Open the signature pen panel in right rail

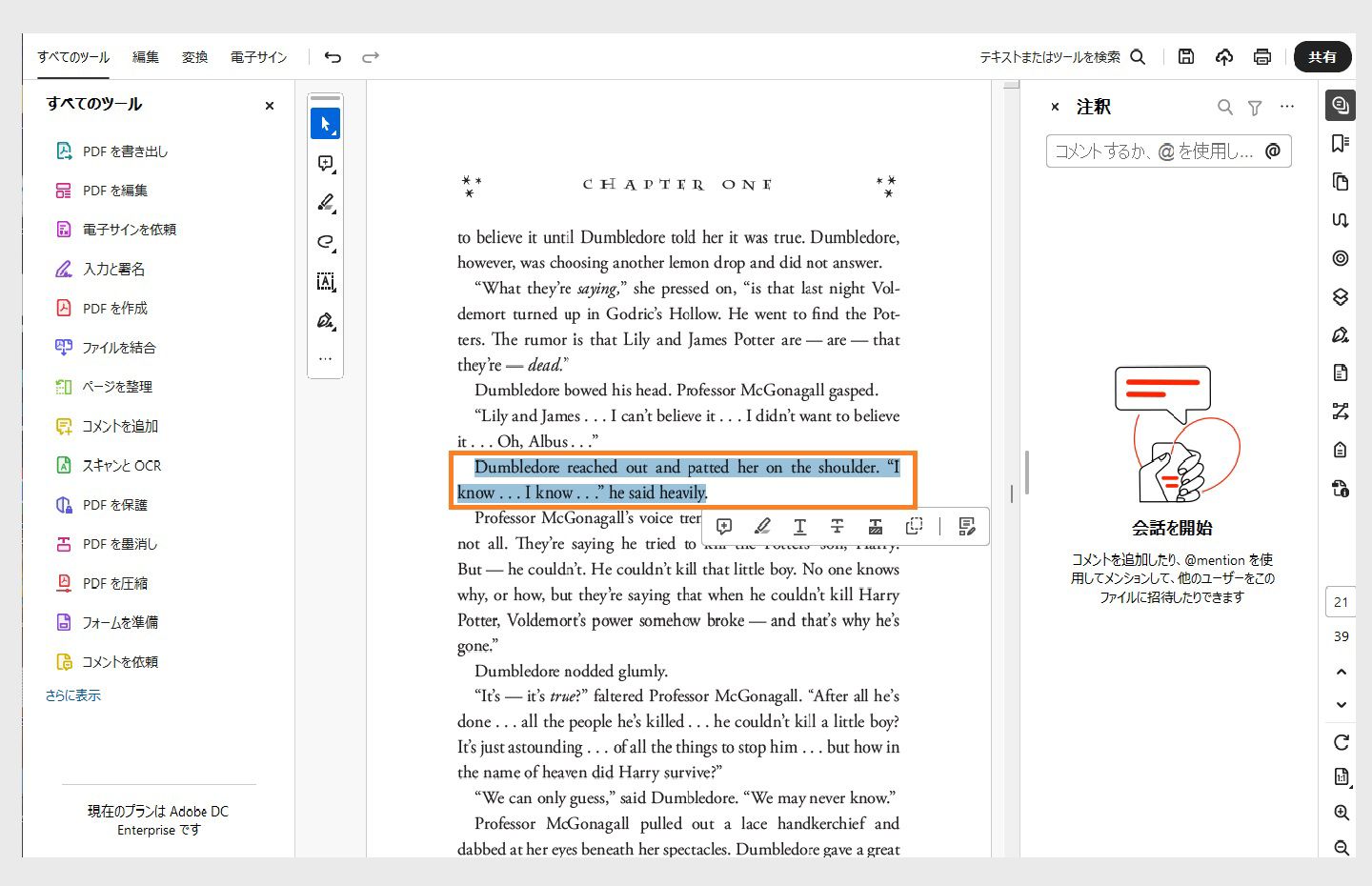[x=1341, y=334]
